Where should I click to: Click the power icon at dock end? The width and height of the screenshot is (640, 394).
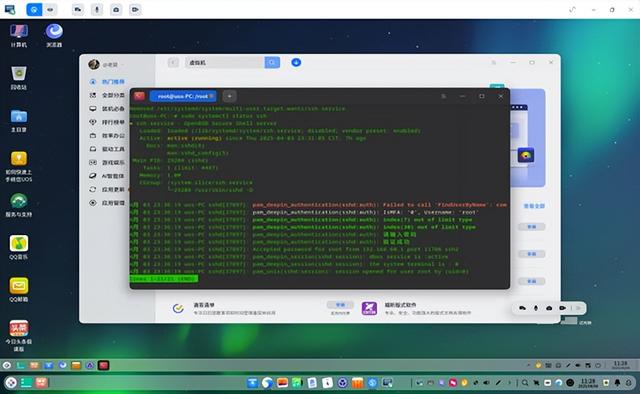point(629,383)
